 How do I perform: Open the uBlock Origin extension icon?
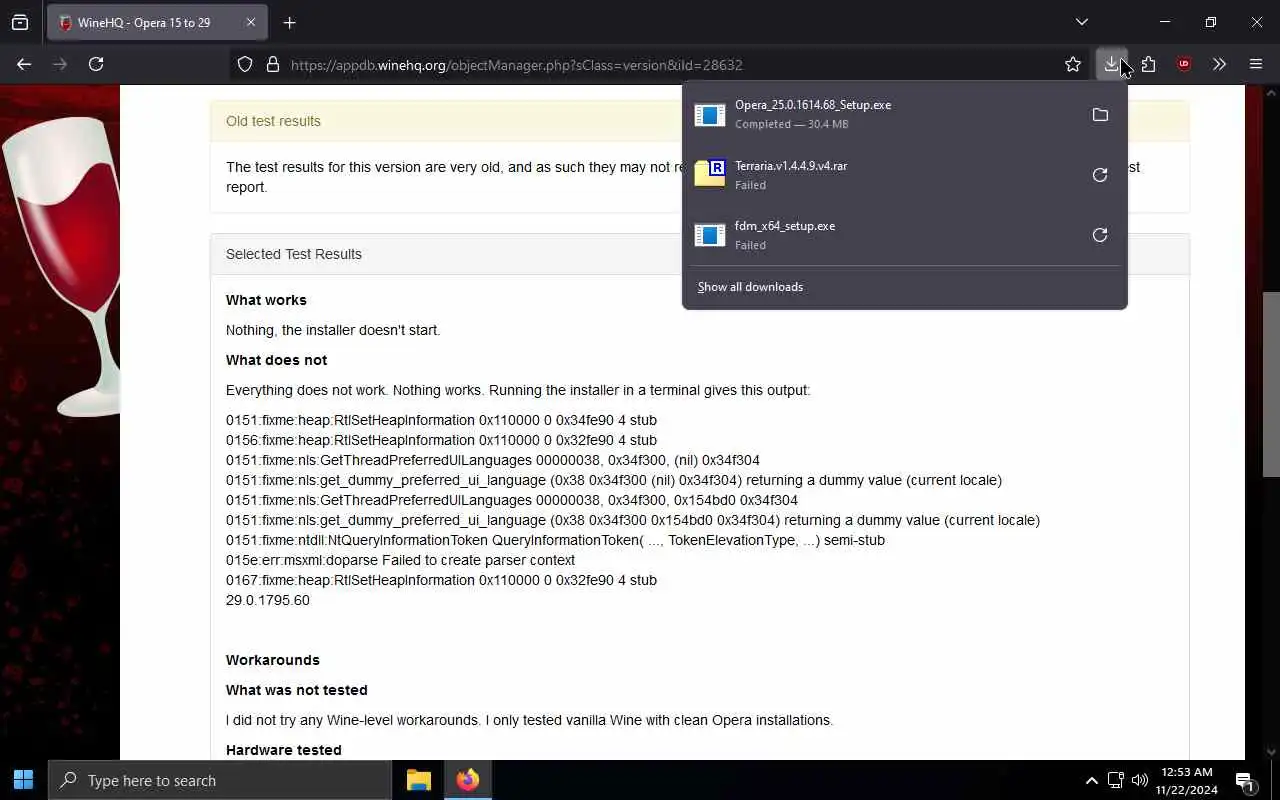point(1184,64)
